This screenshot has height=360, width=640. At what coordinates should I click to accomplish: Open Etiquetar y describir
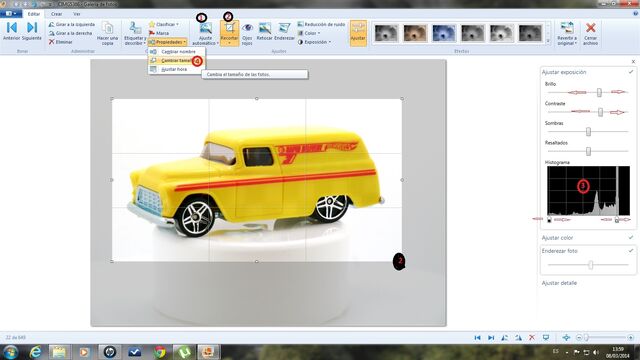pos(135,33)
